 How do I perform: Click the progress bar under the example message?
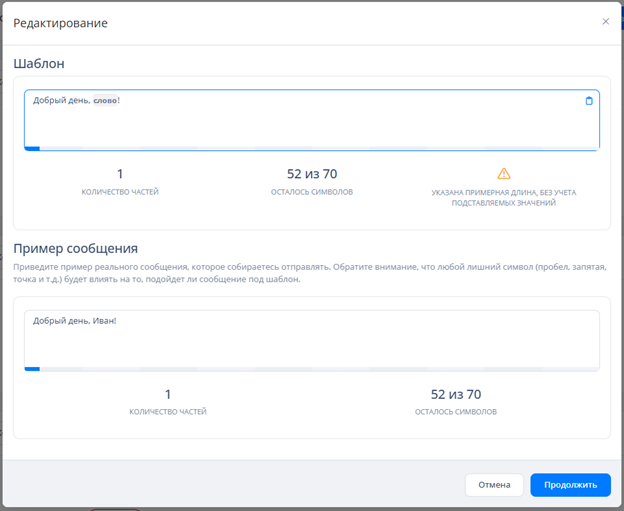click(311, 369)
